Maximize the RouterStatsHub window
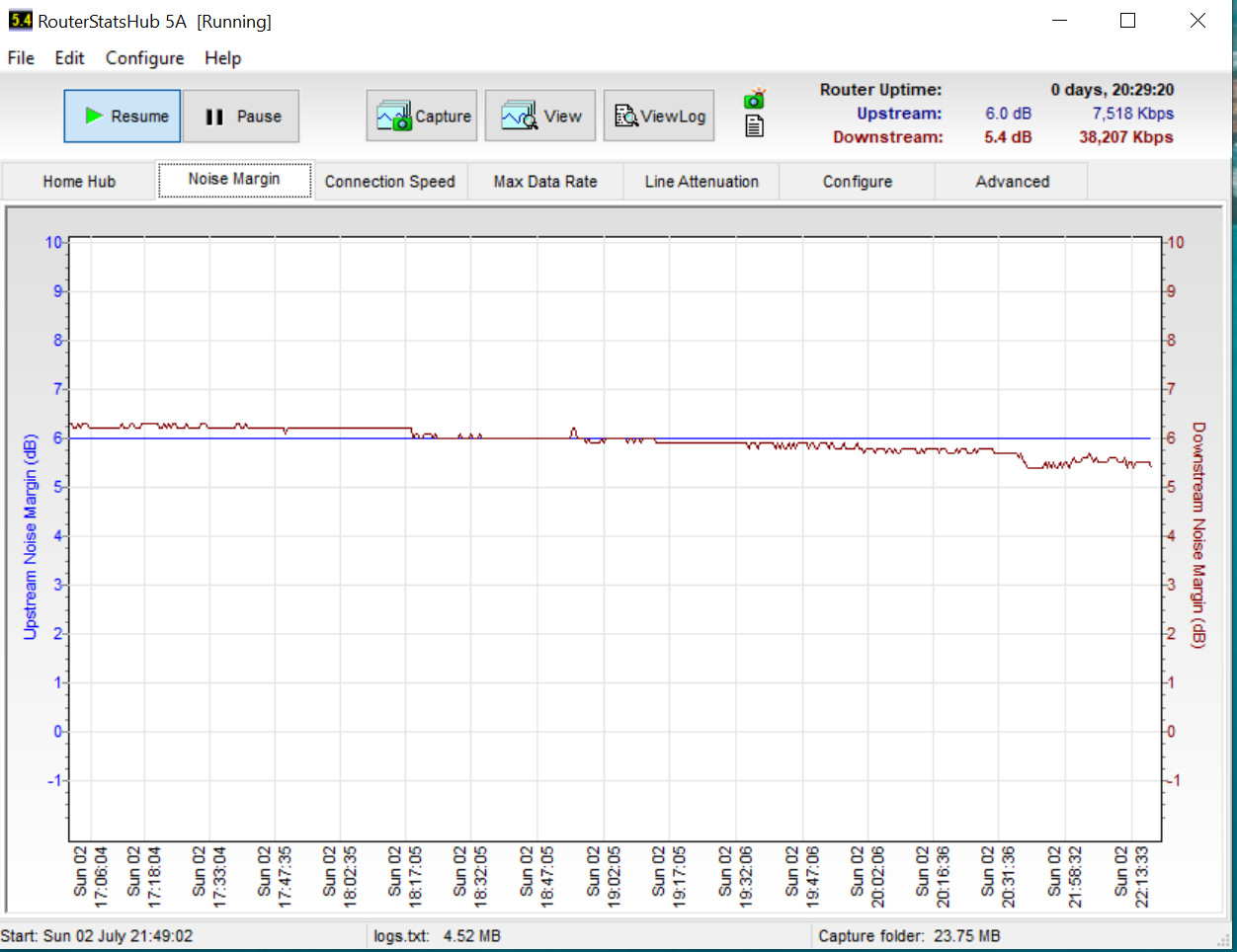1237x952 pixels. (x=1127, y=21)
